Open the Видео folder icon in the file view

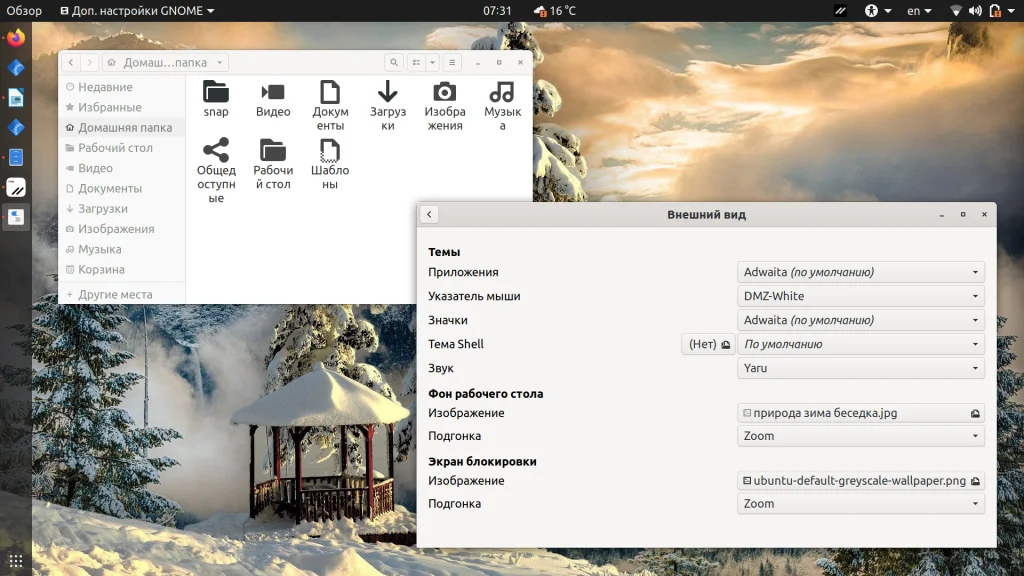pyautogui.click(x=273, y=93)
